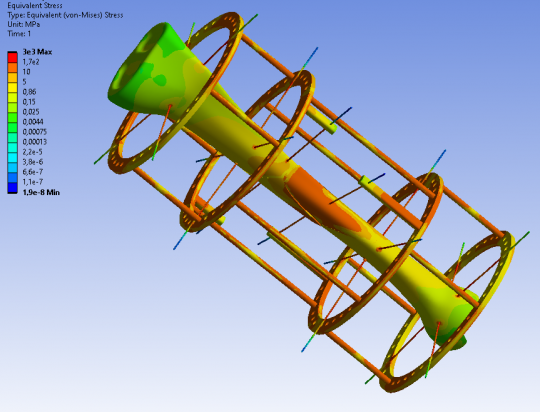Click the 'Equivalent Stress' title text
Image resolution: width=540 pixels, height=412 pixels.
tap(35, 6)
